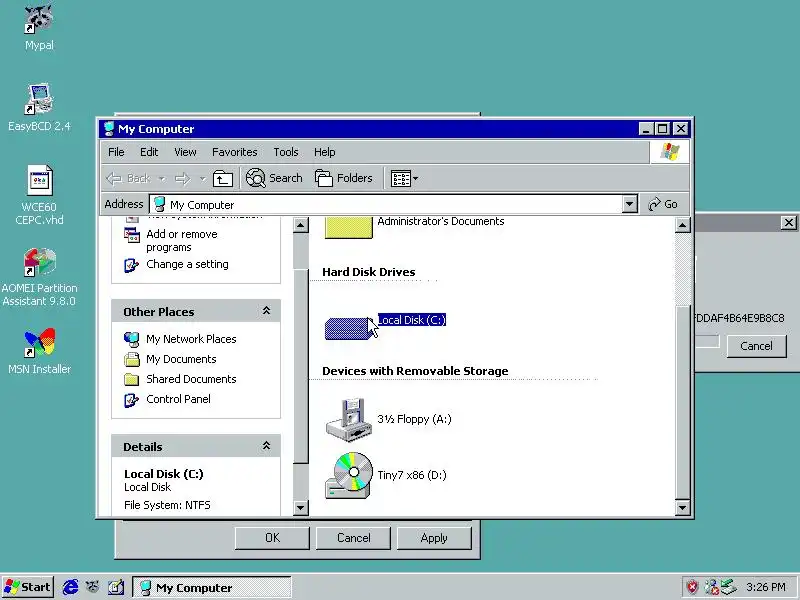Select the EasyBCD 2.4 desktop icon
The height and width of the screenshot is (600, 800).
(x=39, y=107)
